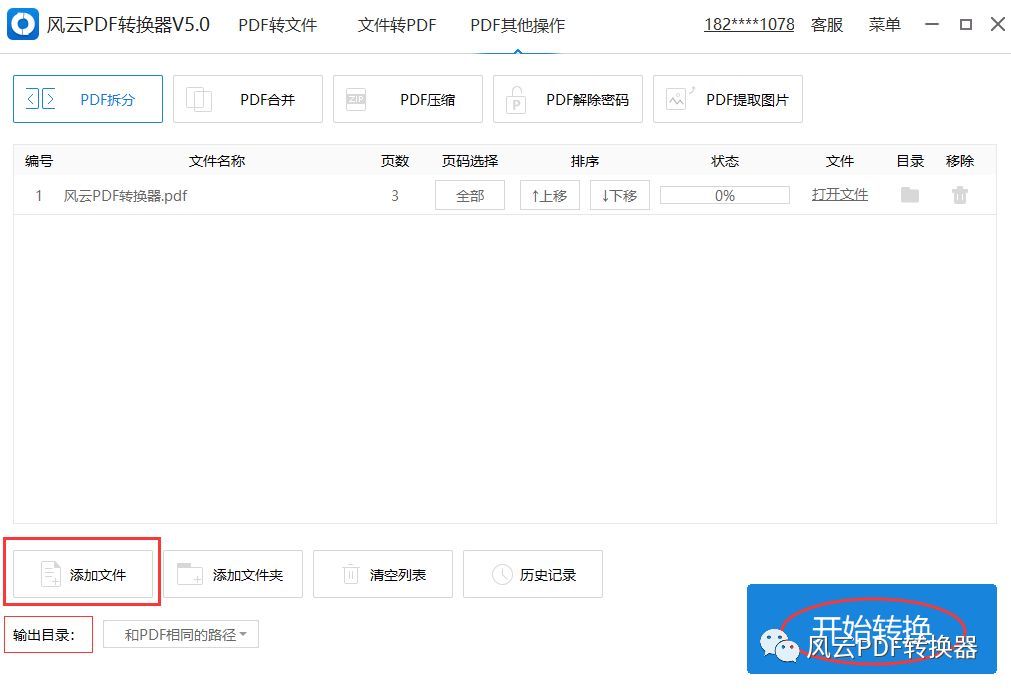Open the PDF提取图片 image extraction tool
Image resolution: width=1011 pixels, height=692 pixels.
click(727, 99)
